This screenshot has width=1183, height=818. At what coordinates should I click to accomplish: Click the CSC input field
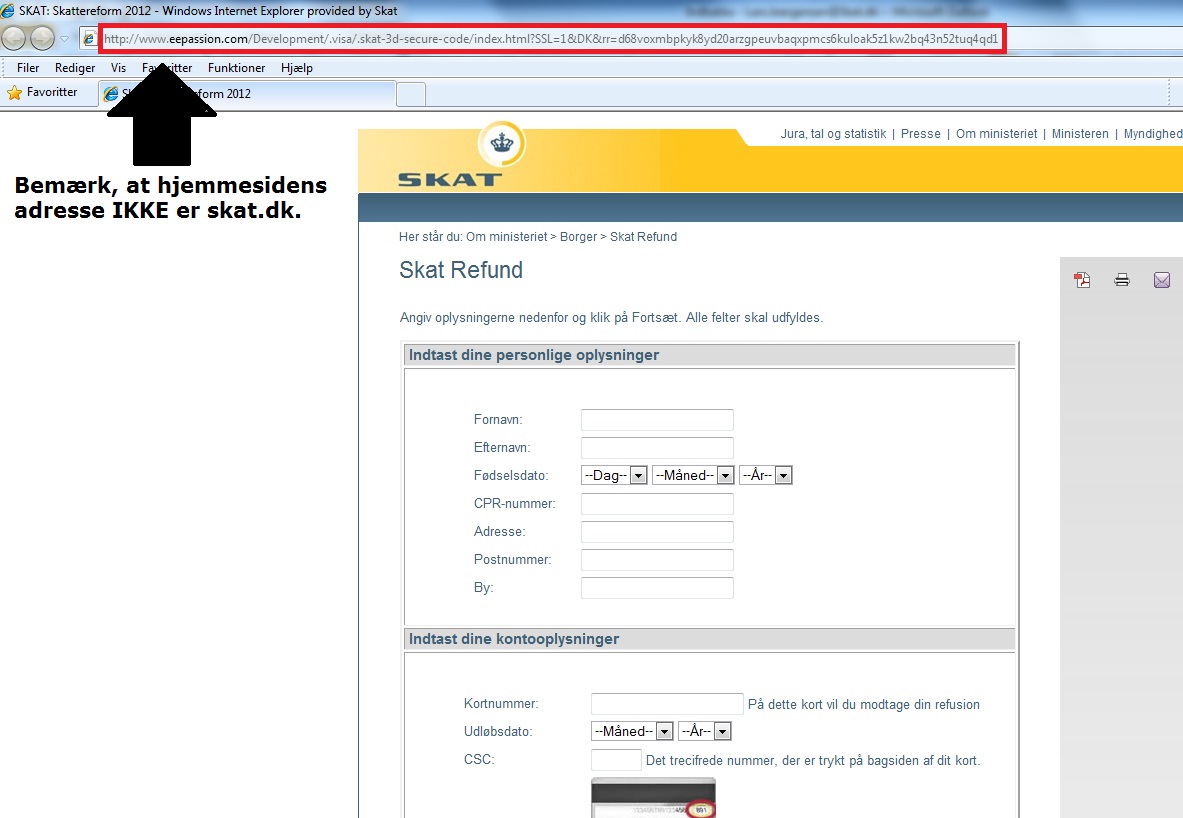616,760
